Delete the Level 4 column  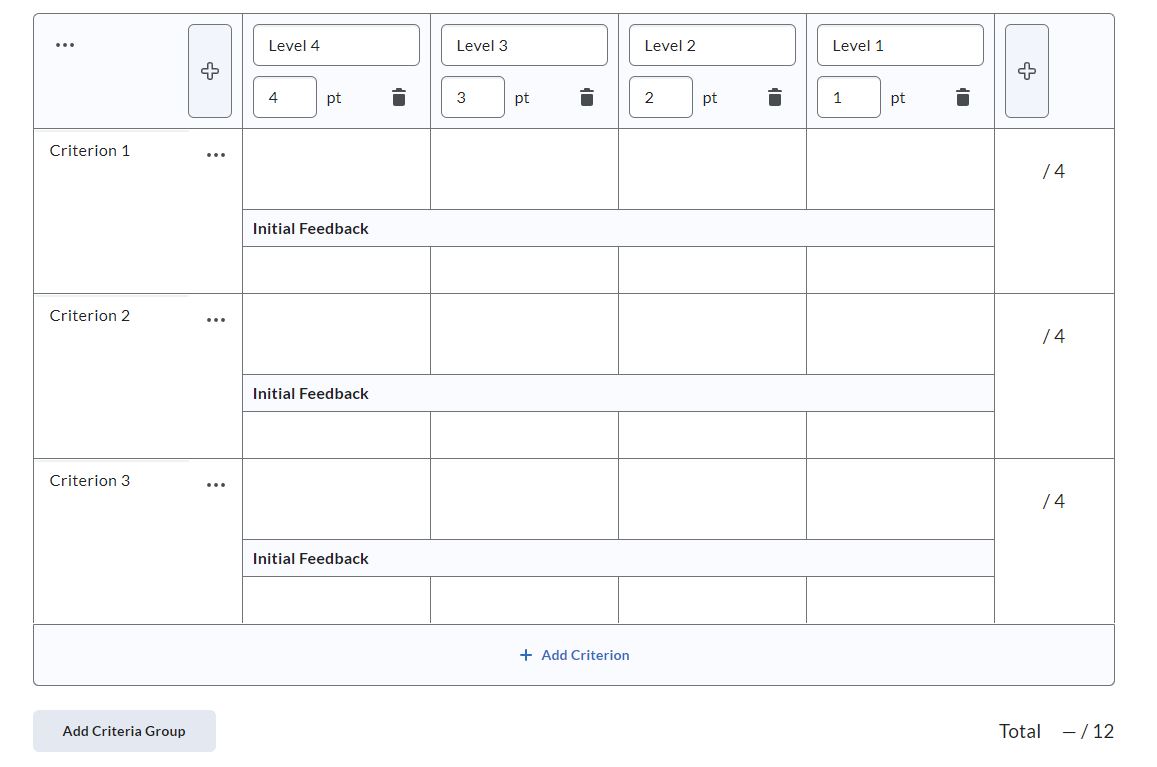click(x=398, y=97)
